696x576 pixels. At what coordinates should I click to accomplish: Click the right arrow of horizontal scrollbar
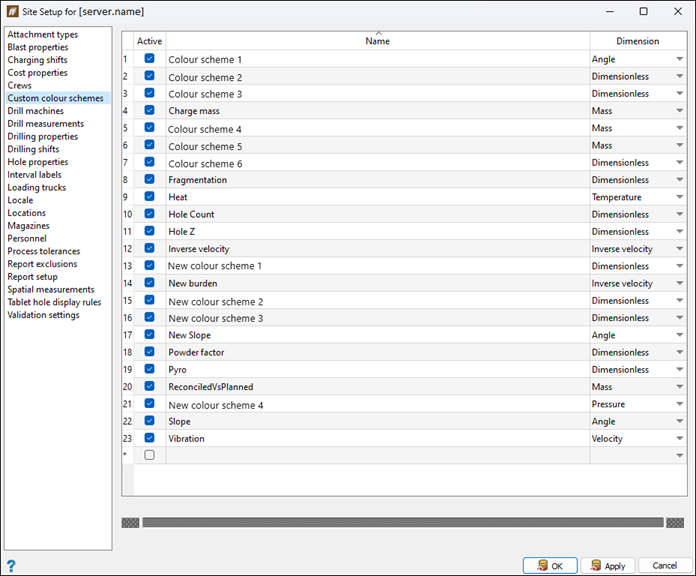(675, 522)
